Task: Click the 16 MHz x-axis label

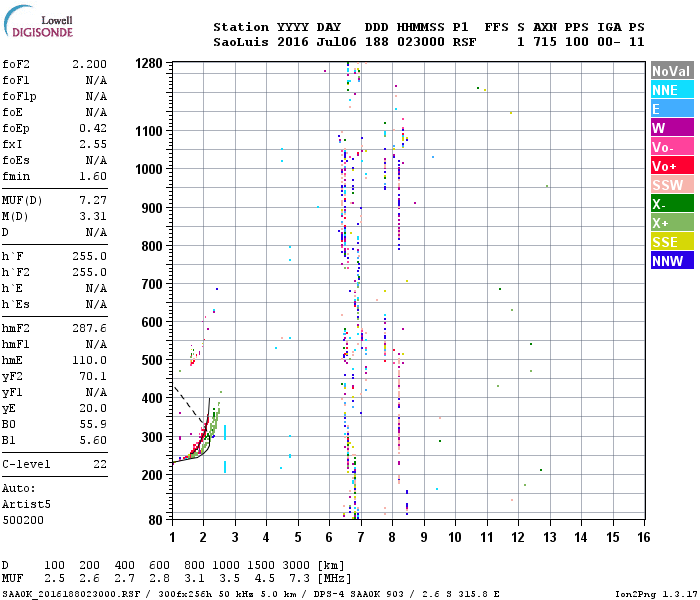Action: tap(643, 537)
